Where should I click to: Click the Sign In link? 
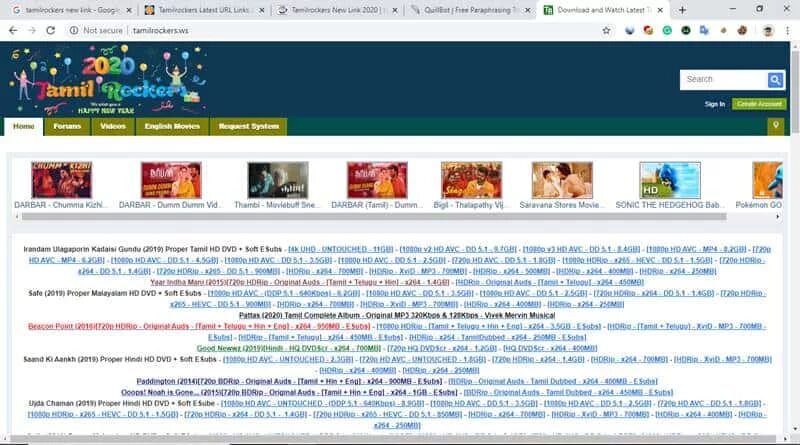(x=715, y=104)
